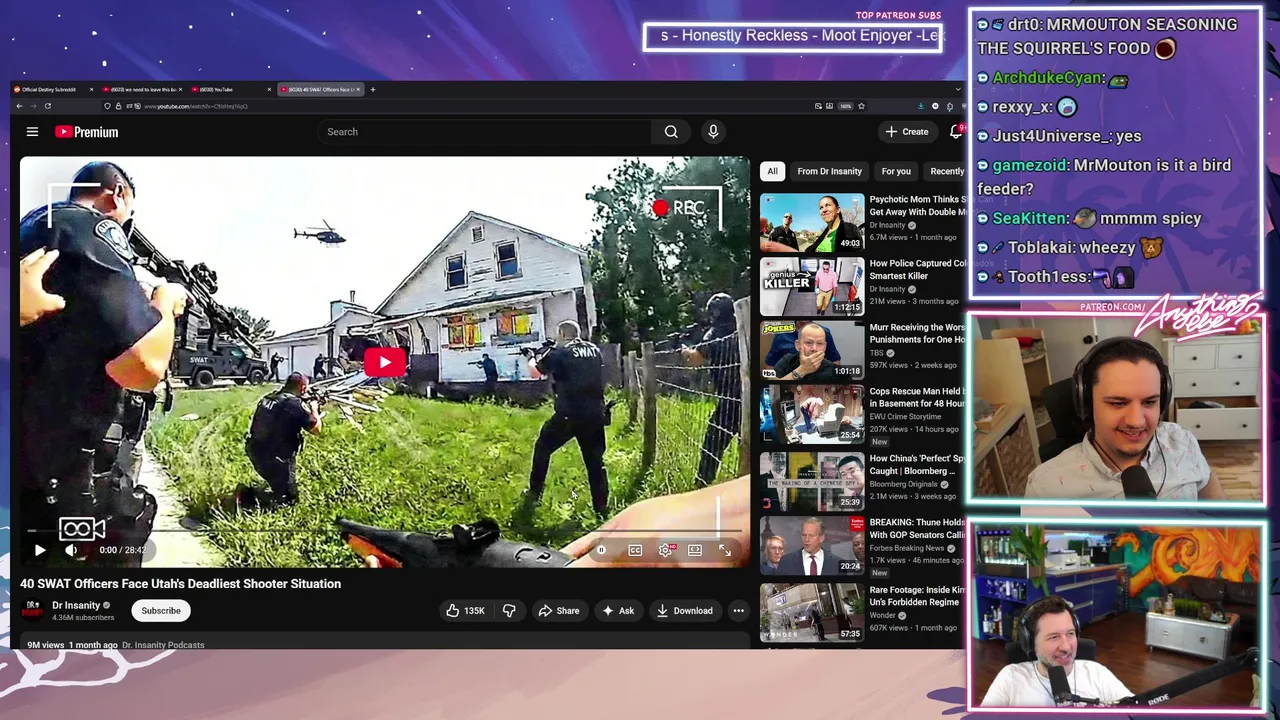The height and width of the screenshot is (720, 1280).
Task: Share the video
Action: (x=559, y=611)
